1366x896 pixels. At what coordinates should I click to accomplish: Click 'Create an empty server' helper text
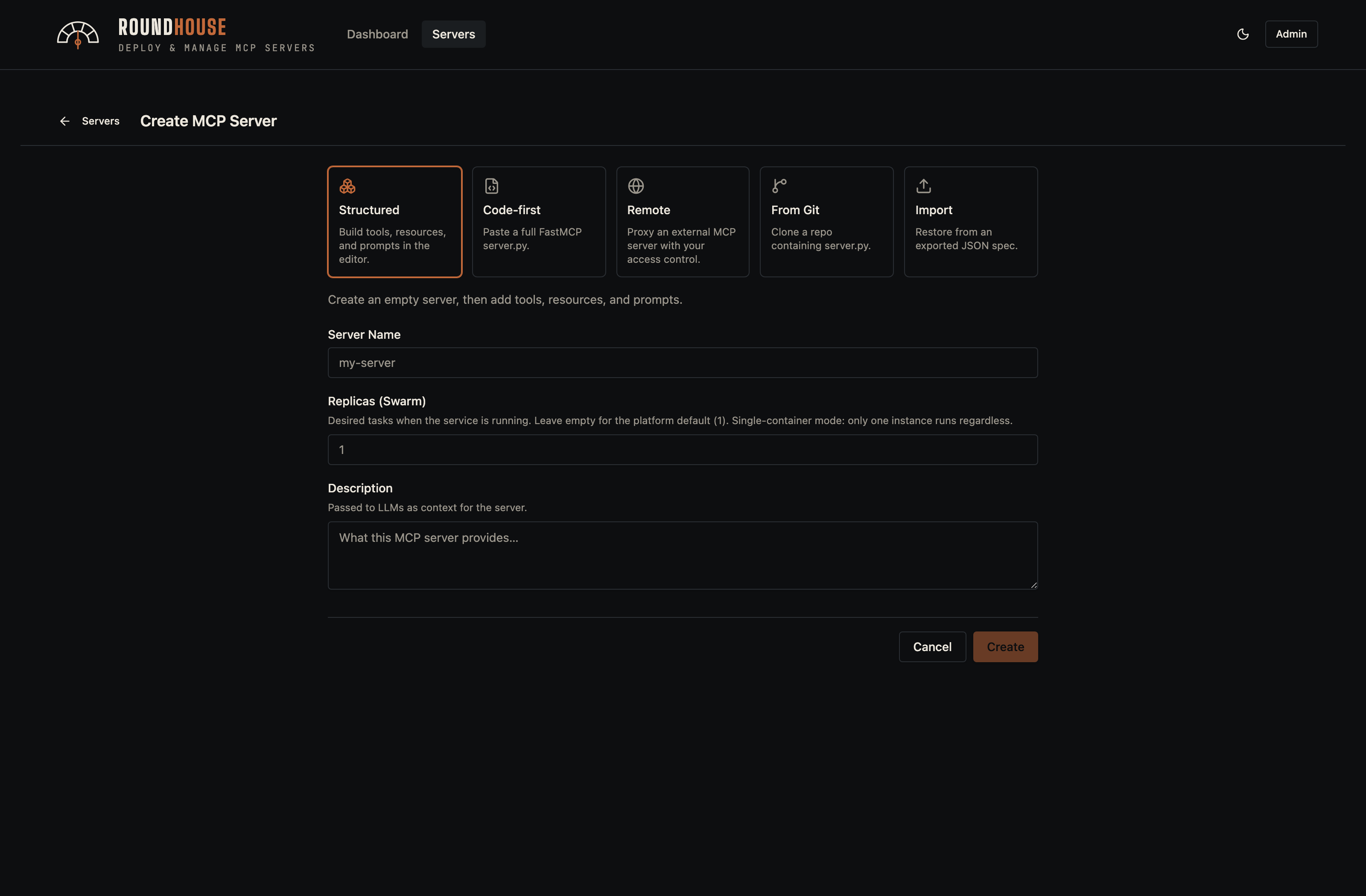pyautogui.click(x=505, y=300)
